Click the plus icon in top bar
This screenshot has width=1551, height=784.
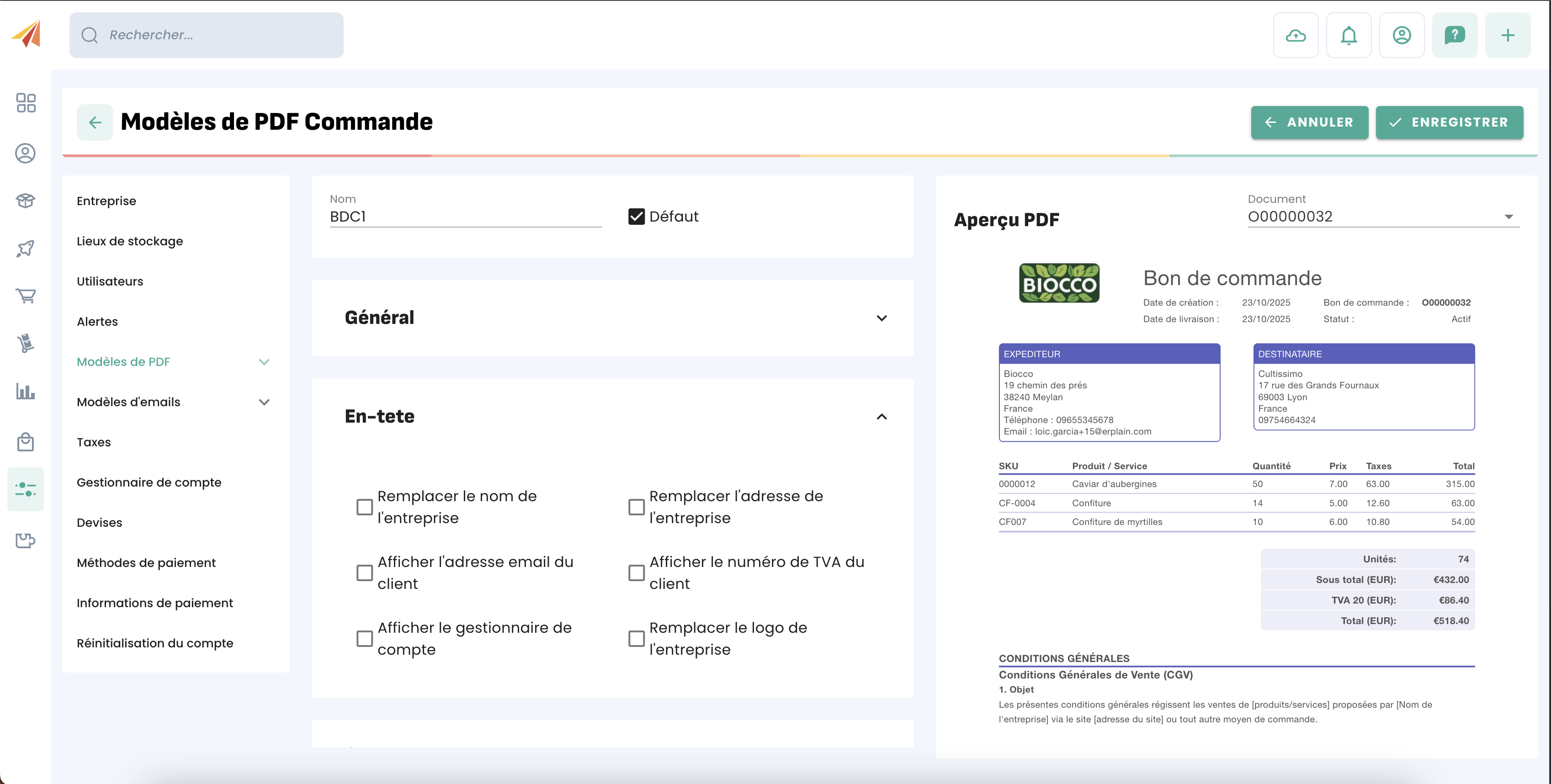coord(1507,36)
